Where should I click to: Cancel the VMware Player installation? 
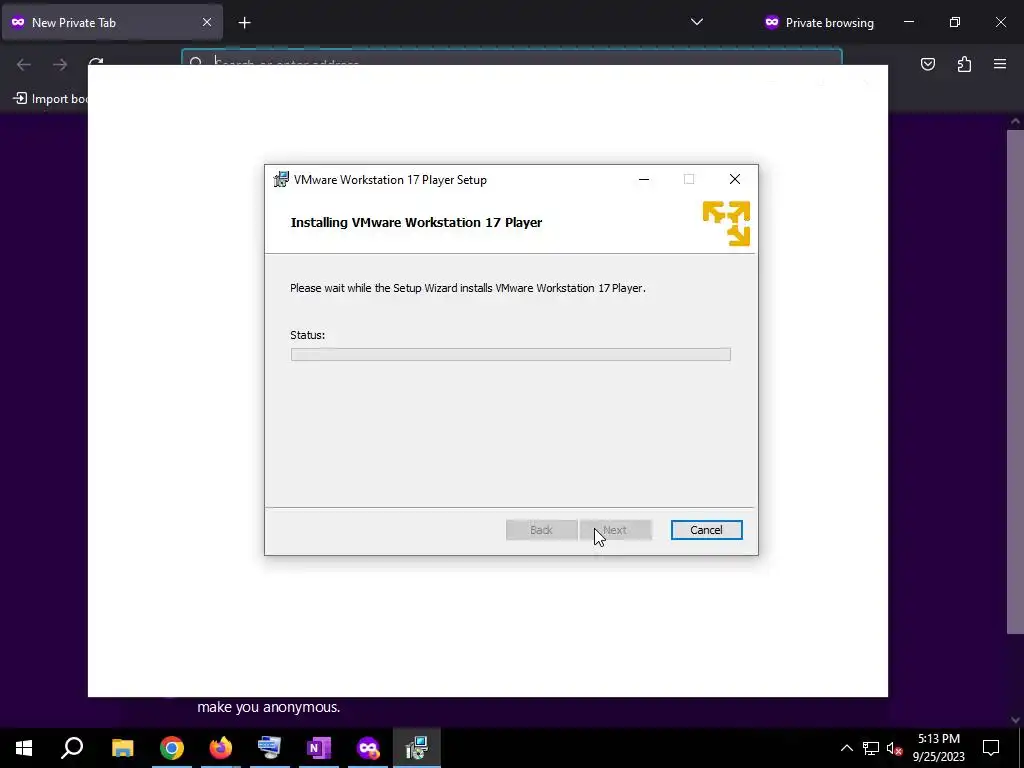pyautogui.click(x=706, y=530)
